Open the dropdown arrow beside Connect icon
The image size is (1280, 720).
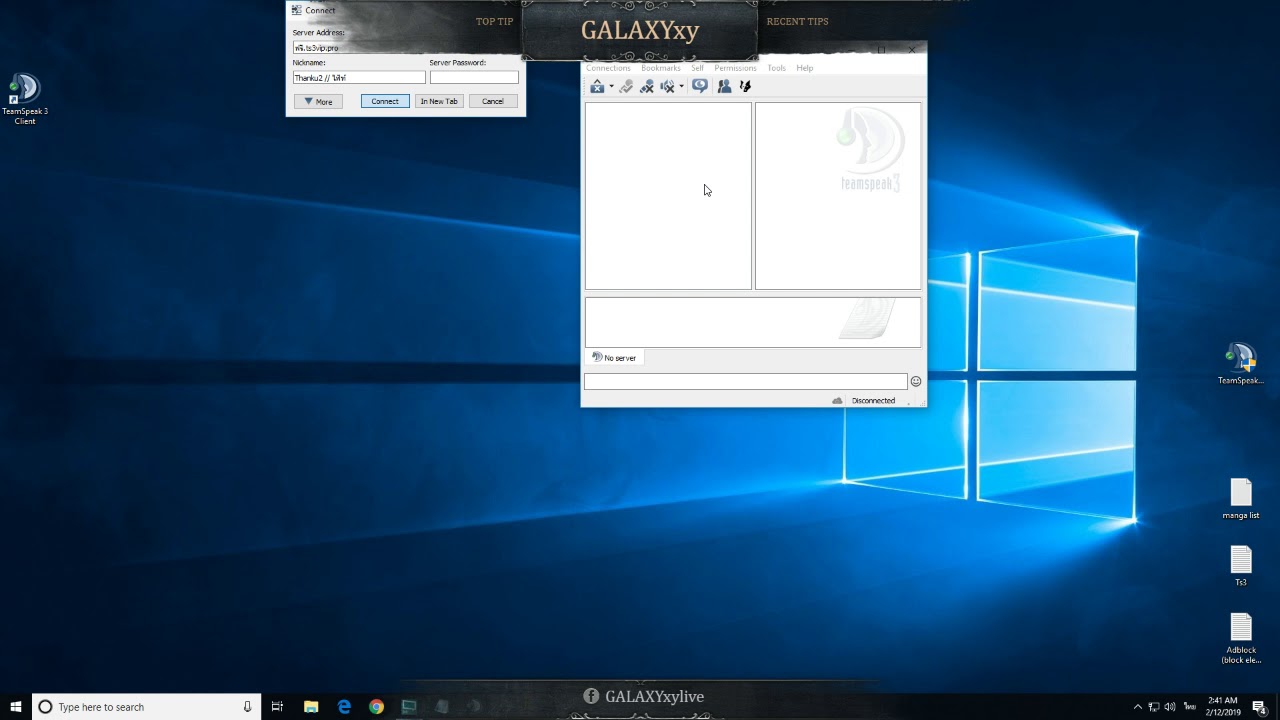(611, 87)
